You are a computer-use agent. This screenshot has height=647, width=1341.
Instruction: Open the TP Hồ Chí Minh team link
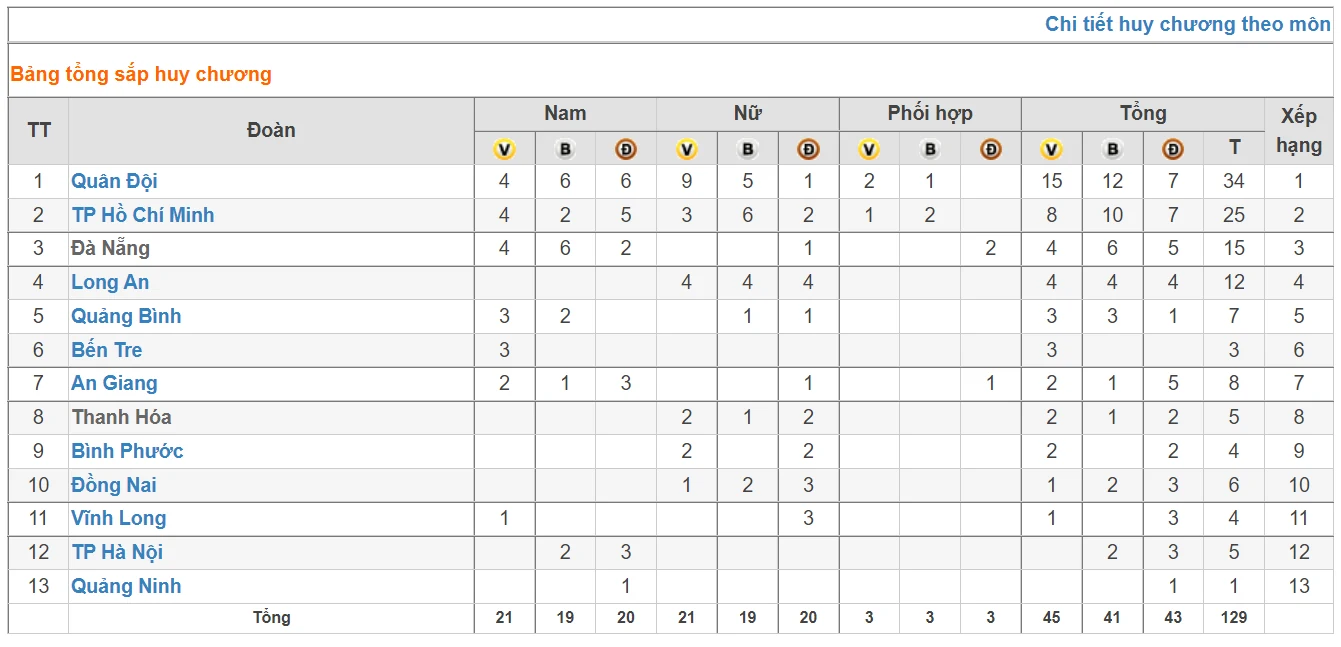coord(143,215)
